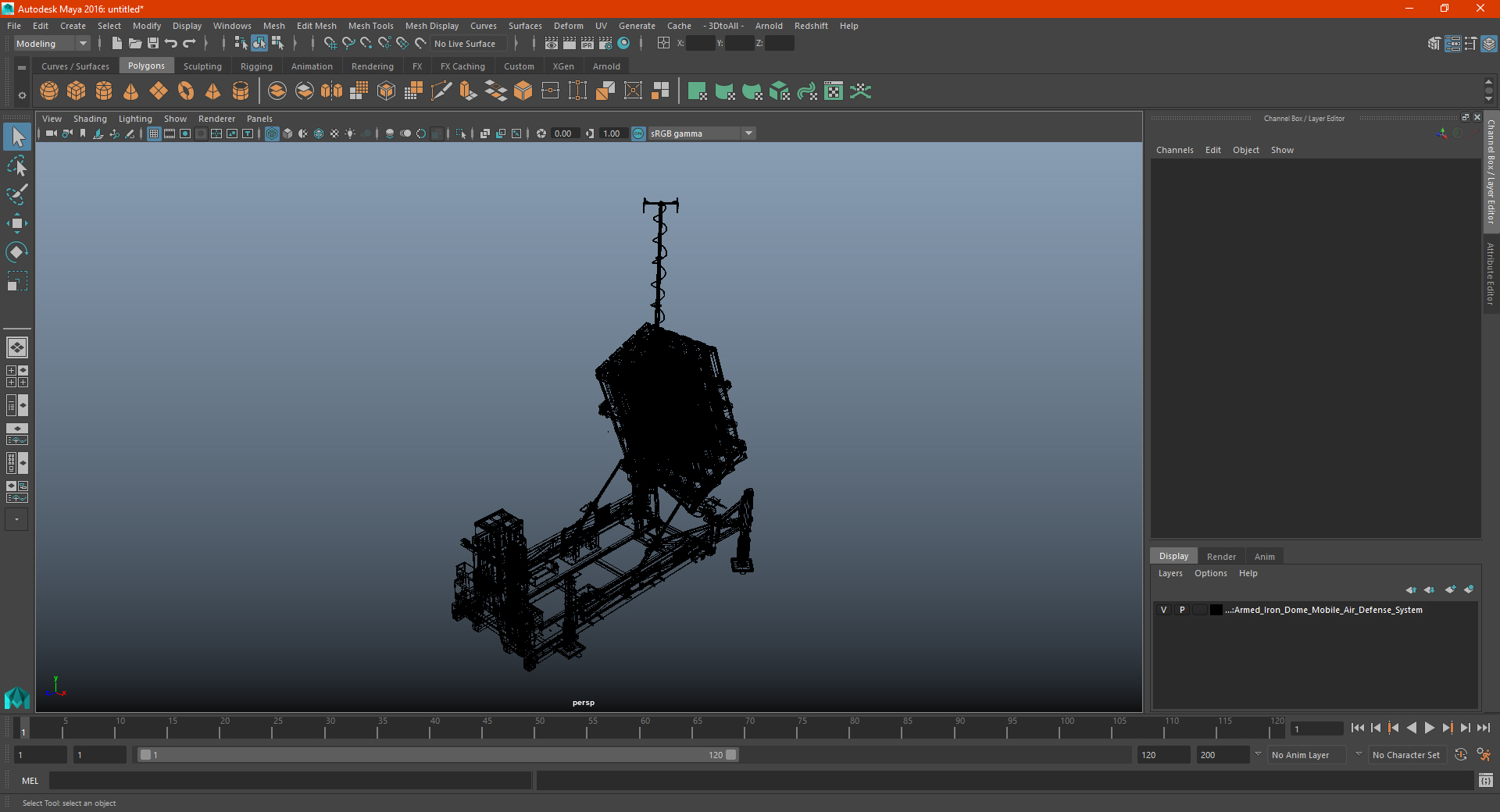Activate the Move tool in the toolbox

[x=17, y=223]
